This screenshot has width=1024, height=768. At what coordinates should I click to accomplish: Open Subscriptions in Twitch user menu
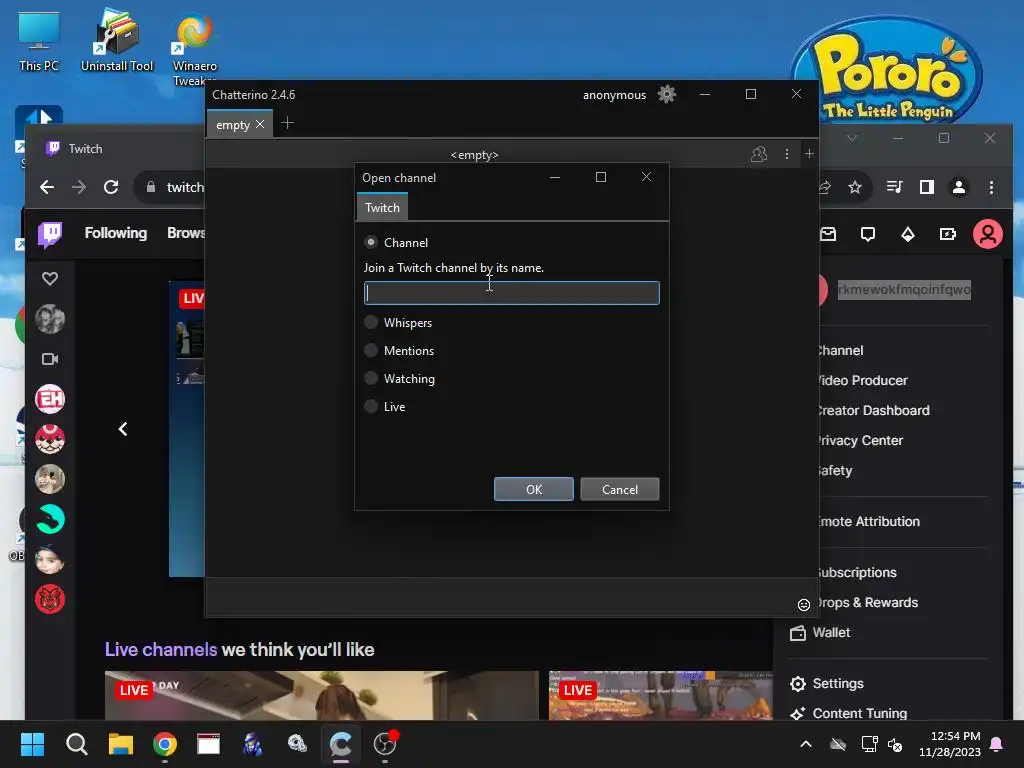[x=856, y=573]
